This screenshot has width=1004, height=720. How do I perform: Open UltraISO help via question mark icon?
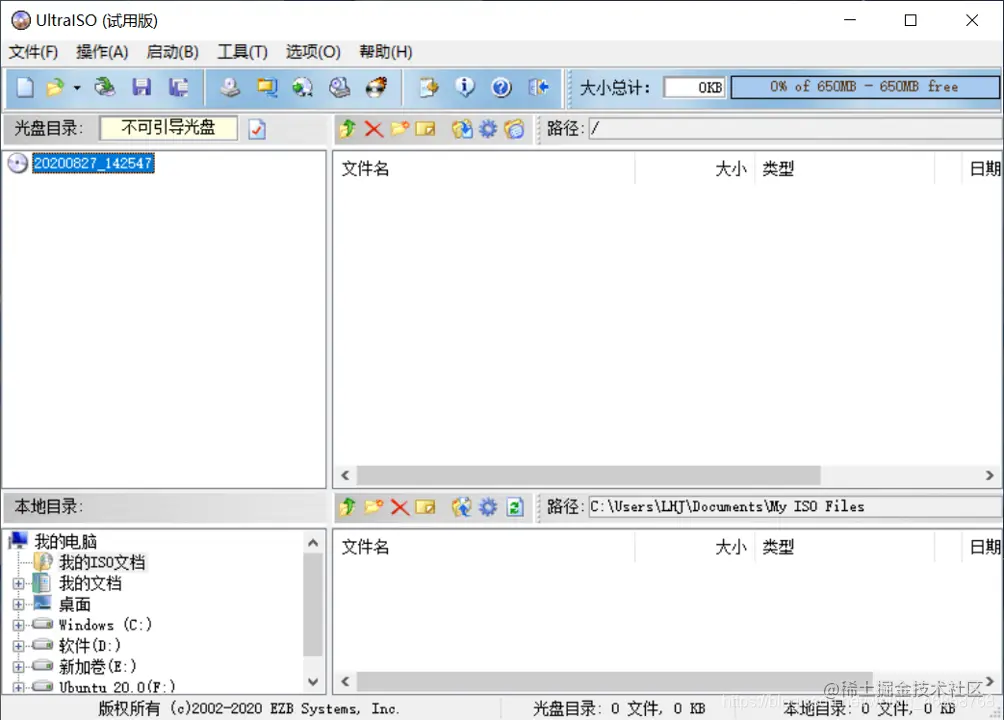tap(501, 87)
